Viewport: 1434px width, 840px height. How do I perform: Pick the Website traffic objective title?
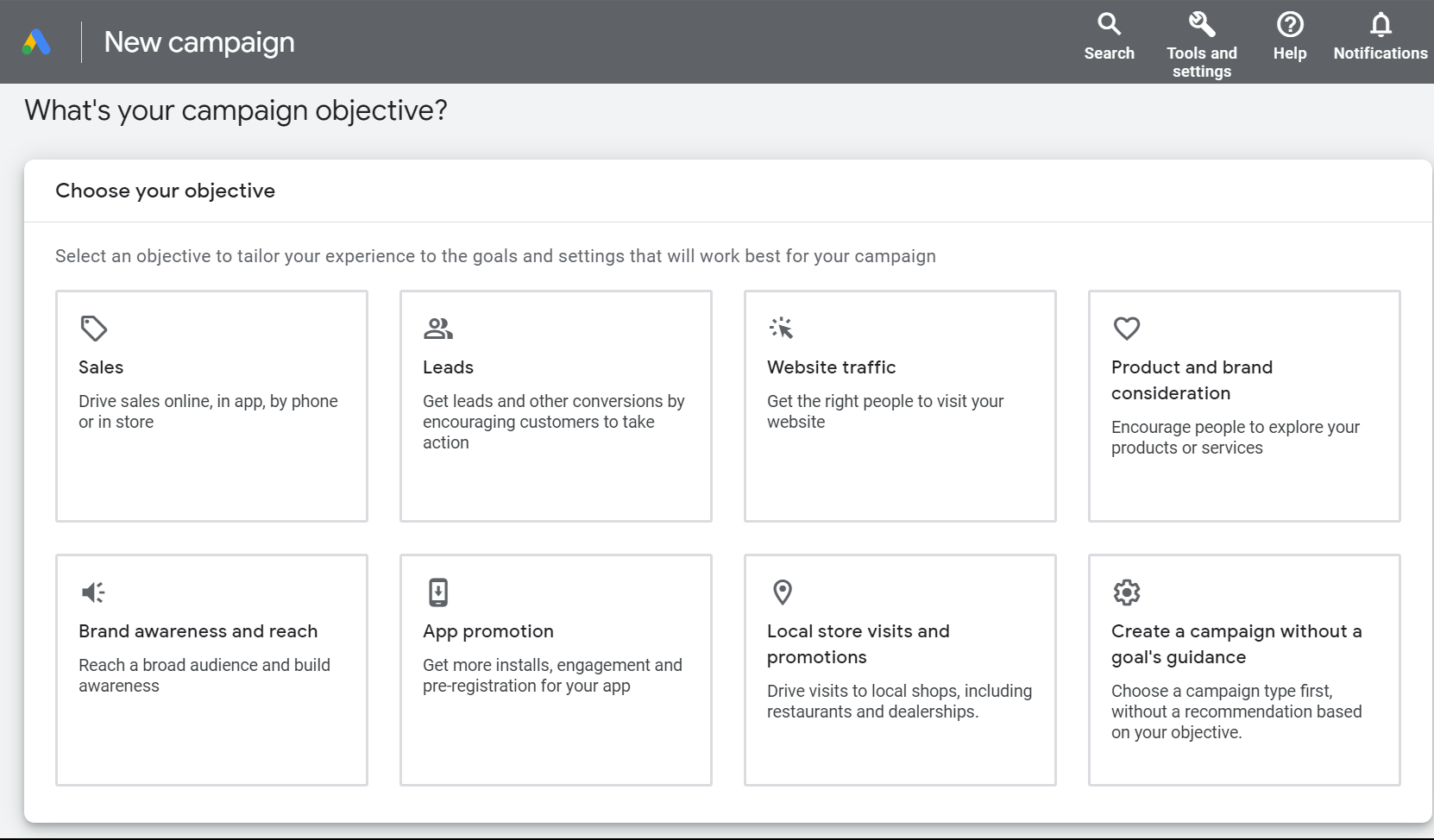(x=831, y=367)
